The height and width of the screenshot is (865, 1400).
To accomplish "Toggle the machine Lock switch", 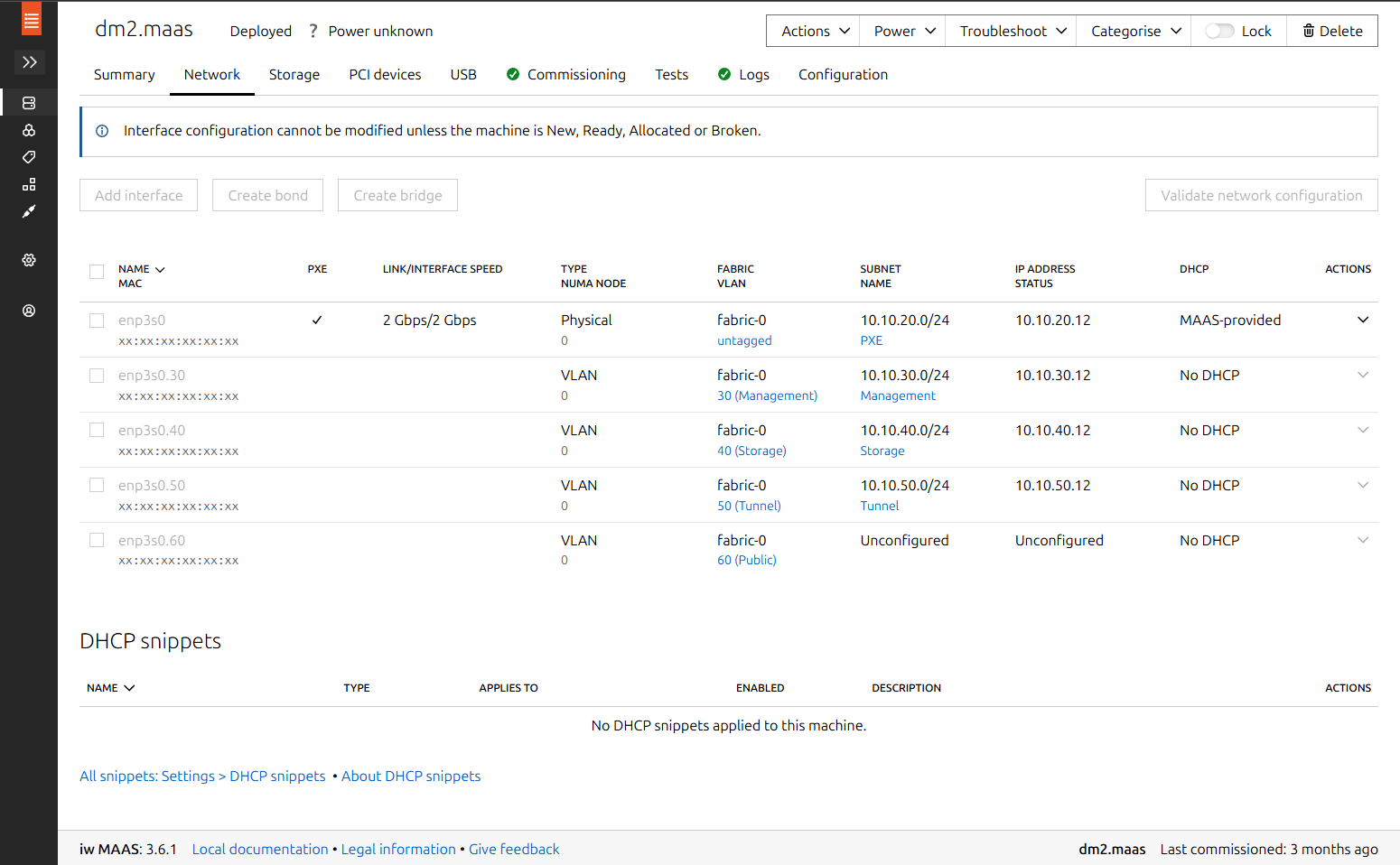I will [1219, 31].
